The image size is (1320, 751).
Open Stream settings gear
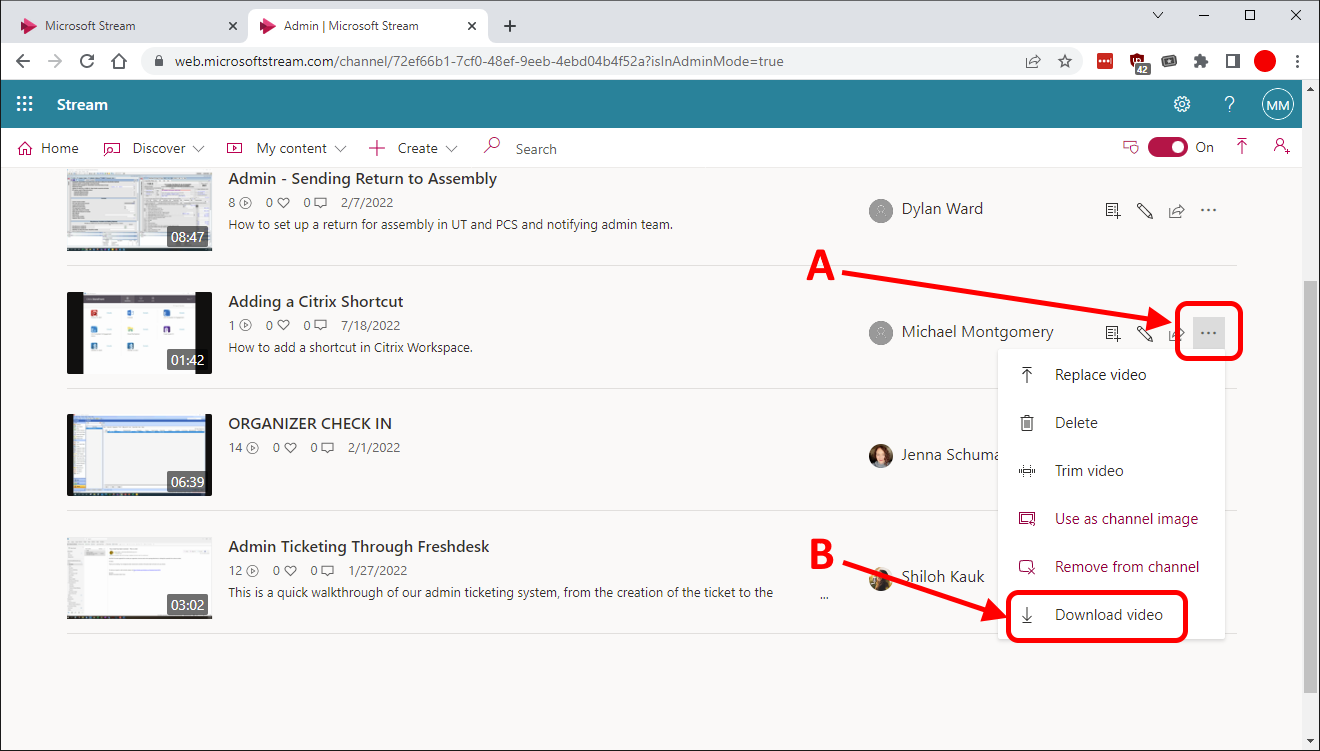[x=1182, y=104]
